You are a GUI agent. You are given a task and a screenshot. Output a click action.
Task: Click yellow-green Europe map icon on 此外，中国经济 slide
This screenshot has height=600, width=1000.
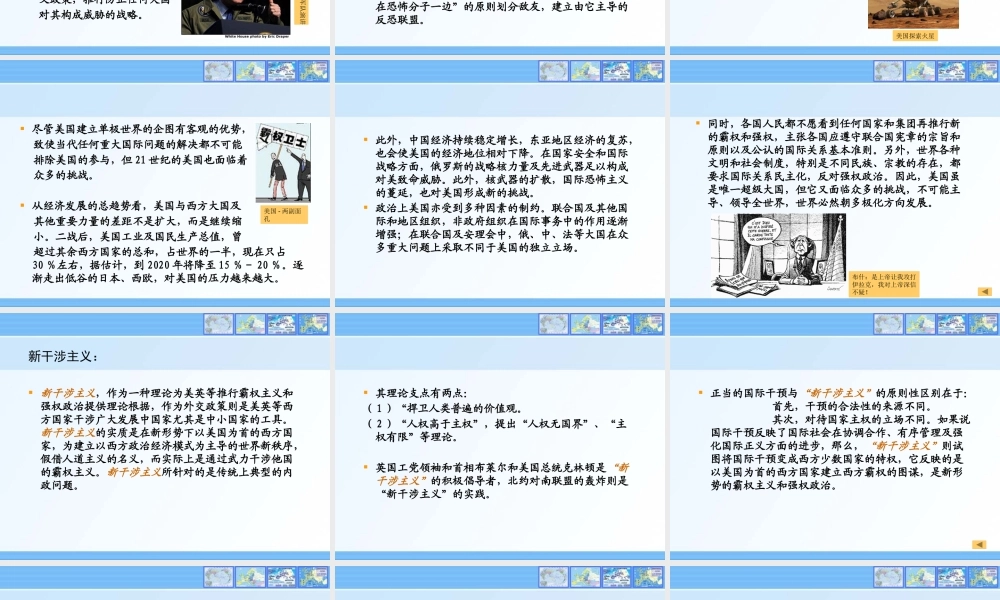click(x=585, y=71)
